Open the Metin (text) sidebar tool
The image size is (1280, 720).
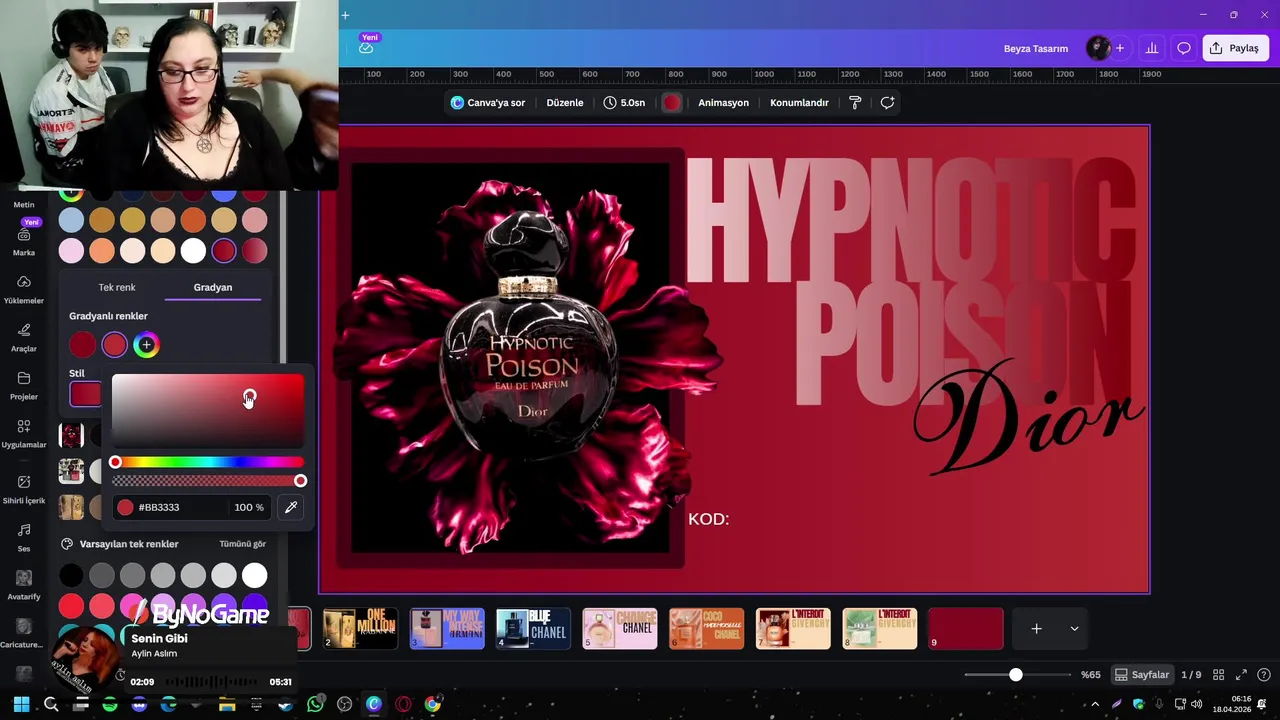point(24,204)
